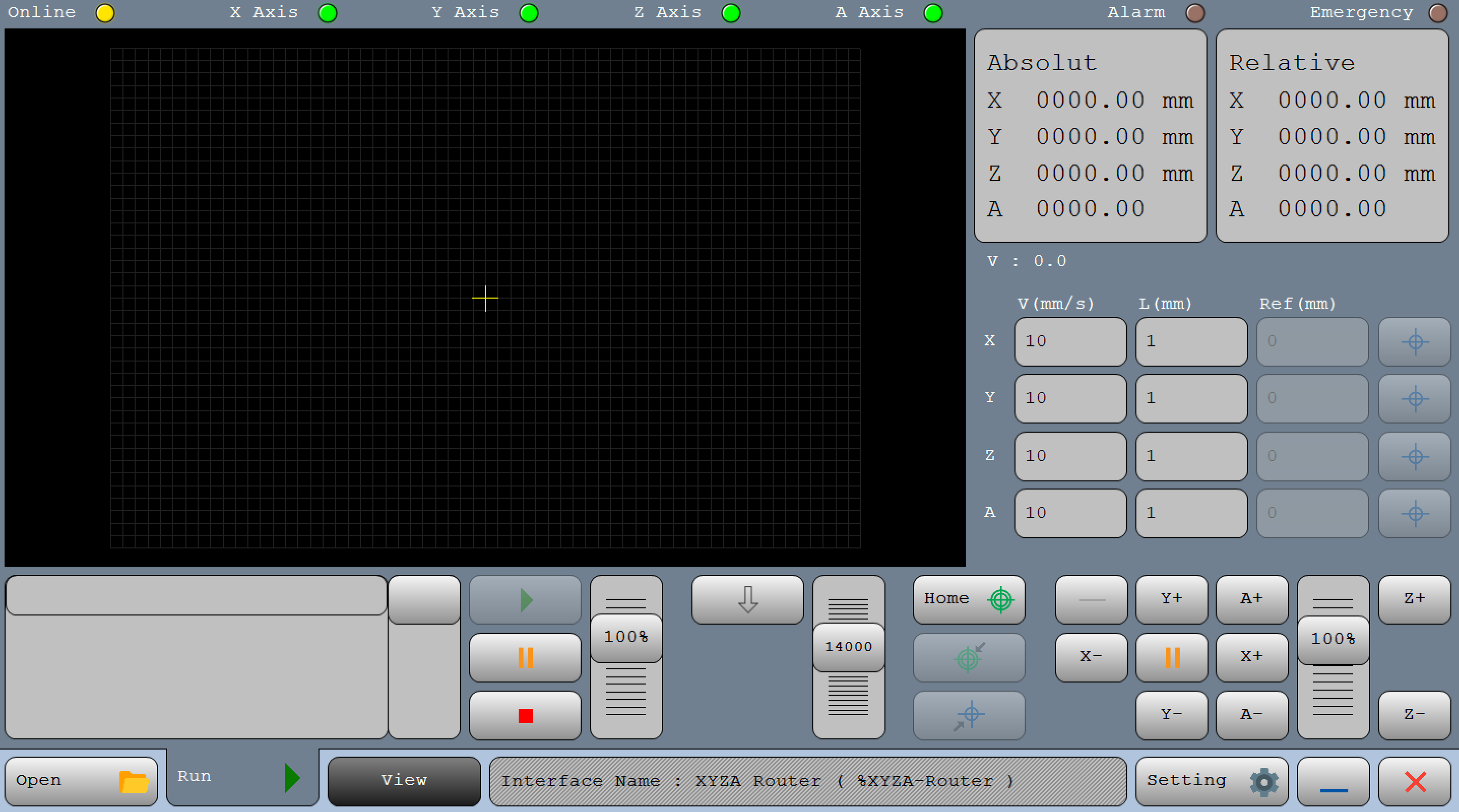Click the green play arrow button
The height and width of the screenshot is (812, 1459).
(x=525, y=600)
